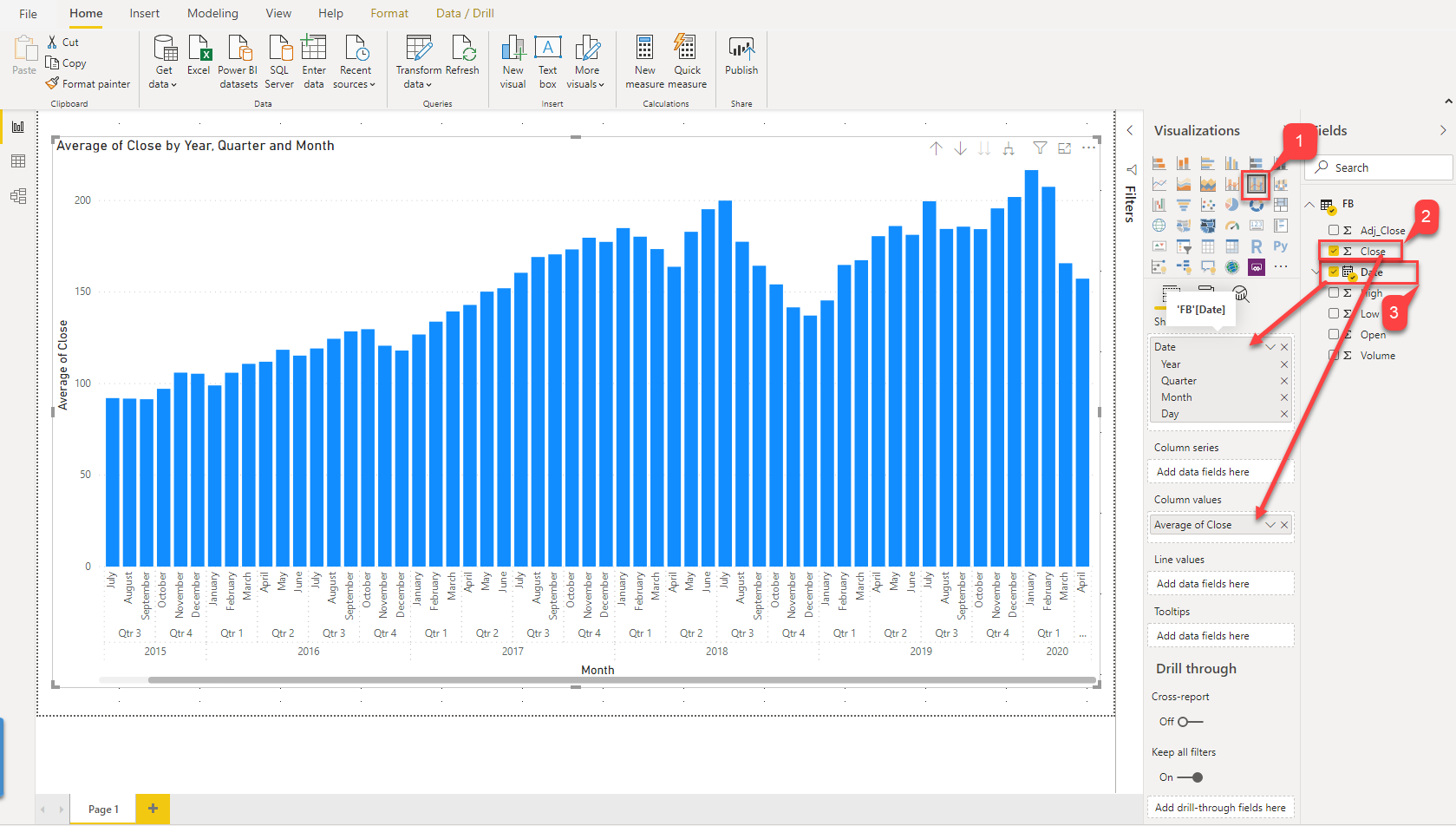Collapse the FB table in Fields
This screenshot has height=826, width=1456.
point(1309,205)
